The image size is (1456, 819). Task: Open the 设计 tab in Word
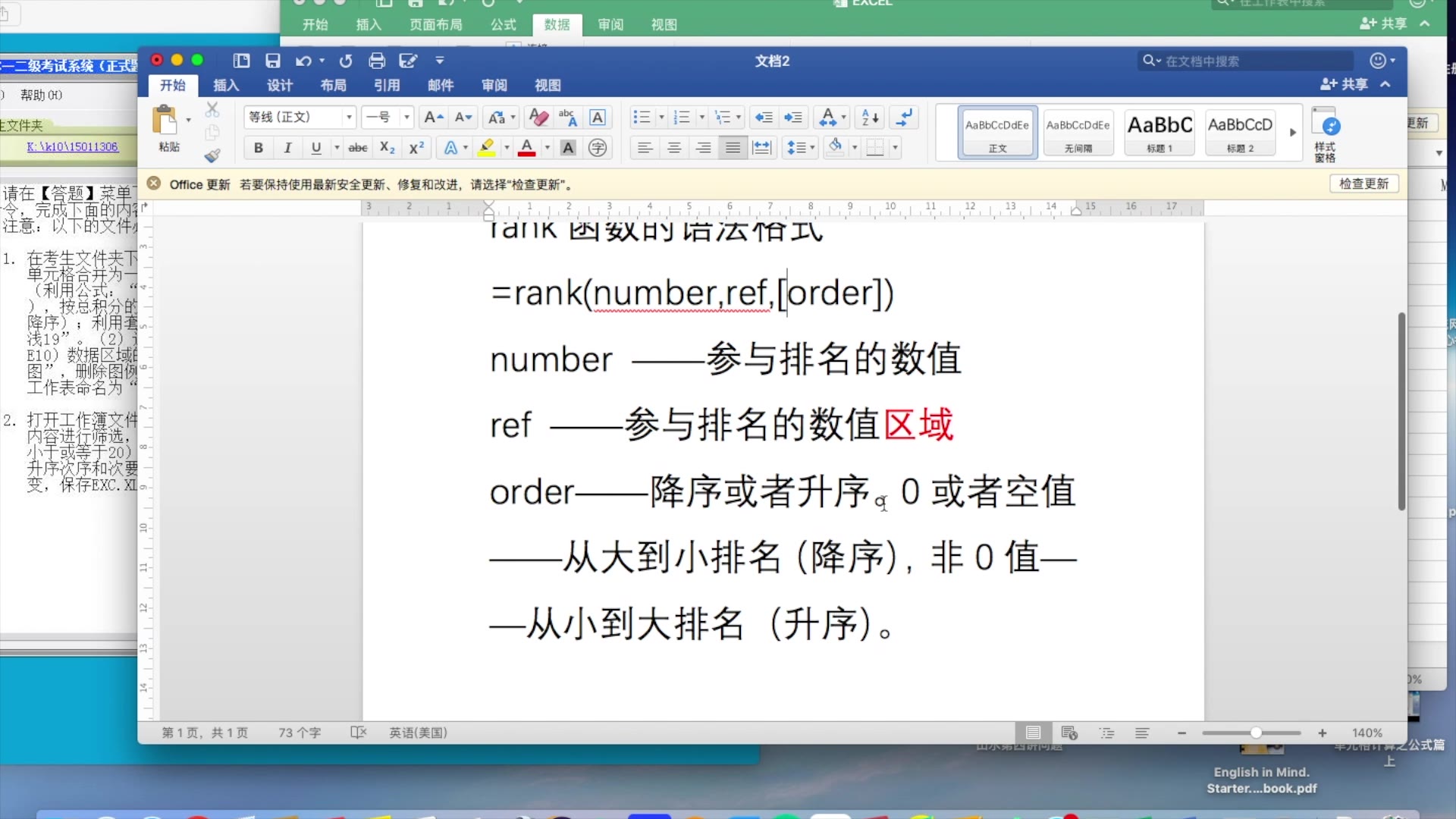click(280, 85)
